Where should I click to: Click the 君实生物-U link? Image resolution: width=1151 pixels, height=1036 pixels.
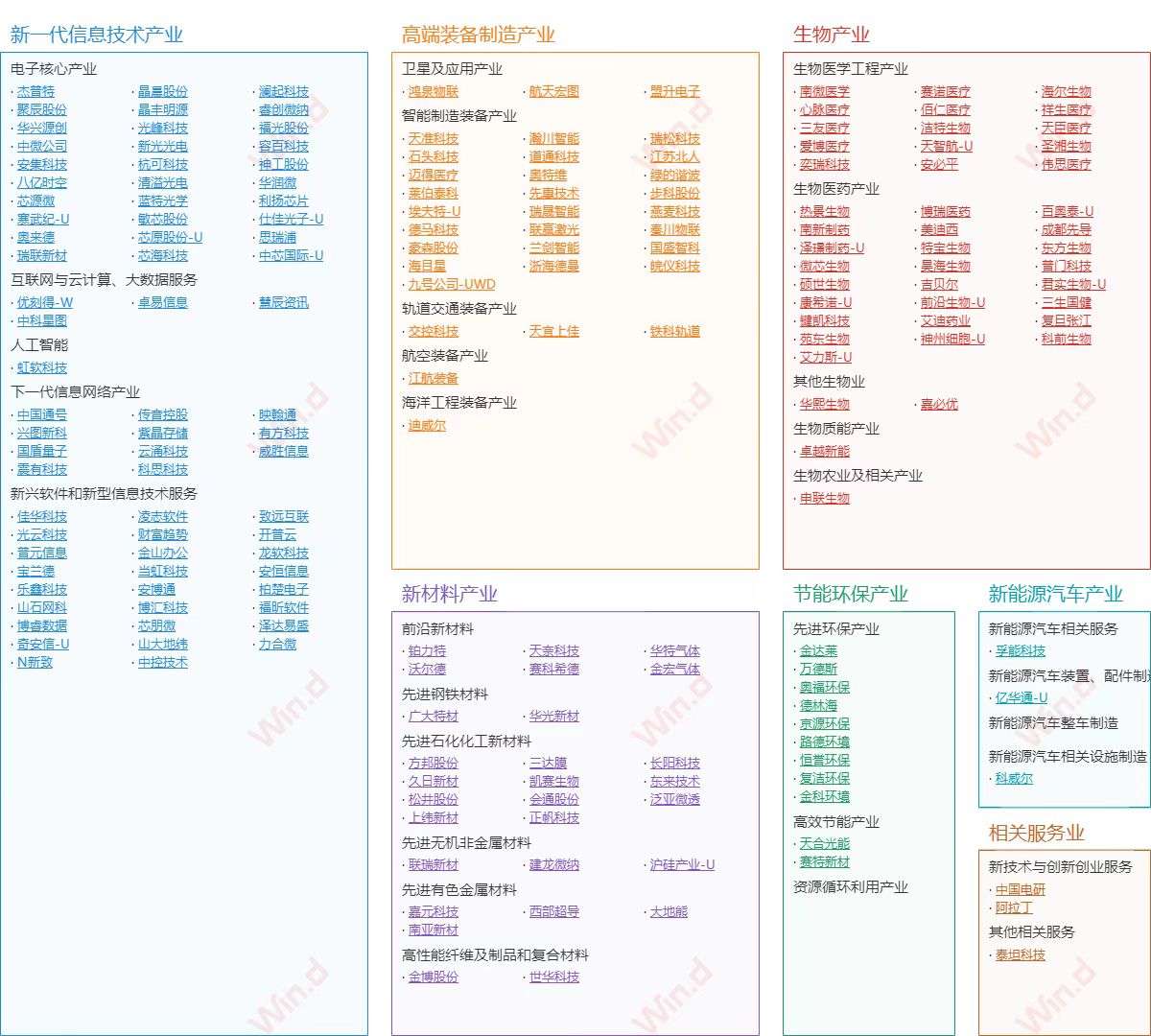pyautogui.click(x=1073, y=285)
